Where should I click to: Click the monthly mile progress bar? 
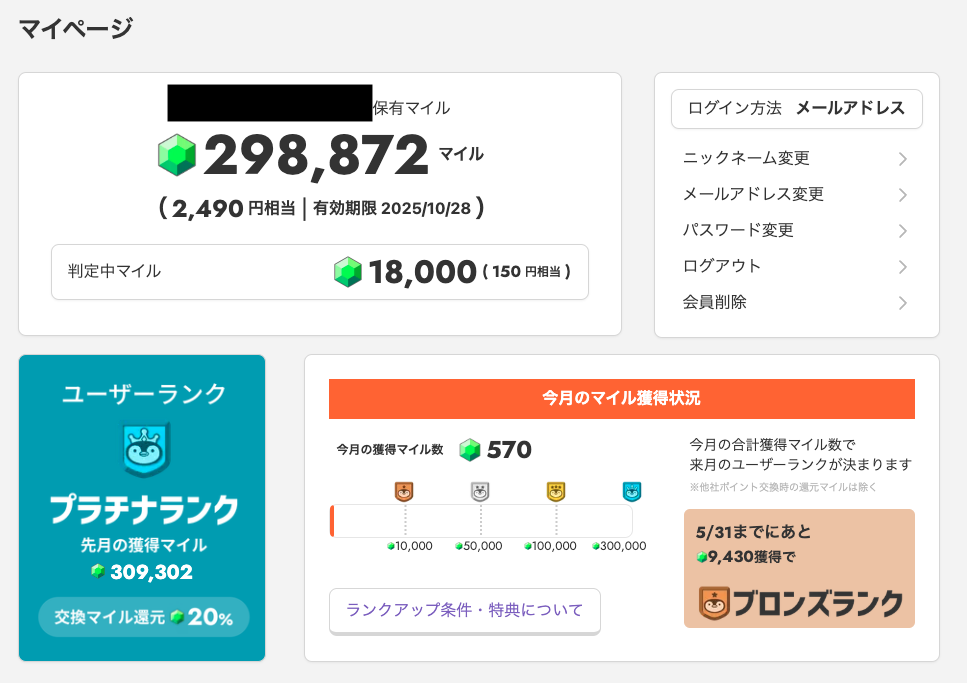click(481, 521)
